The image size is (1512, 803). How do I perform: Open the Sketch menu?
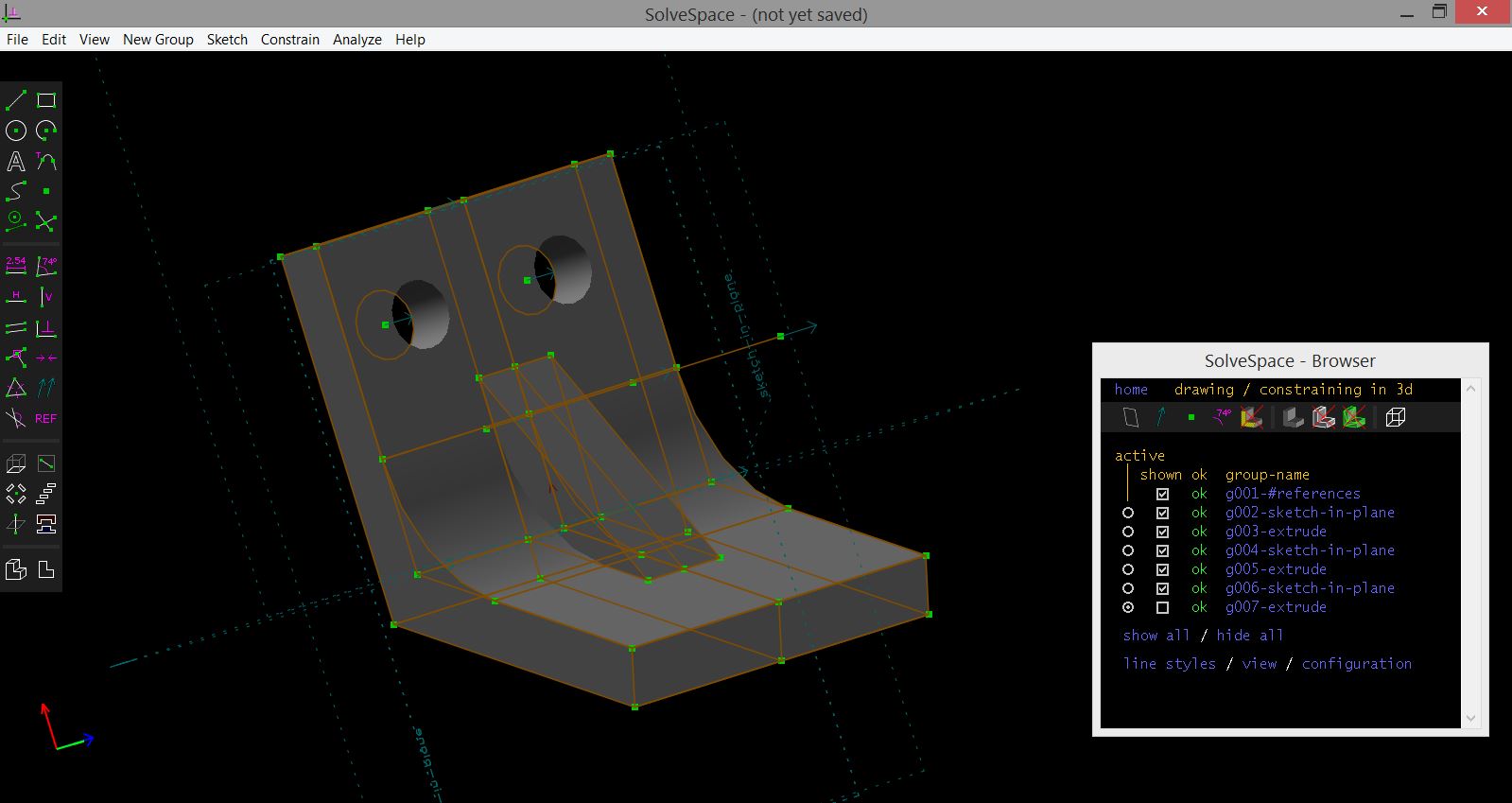point(227,40)
